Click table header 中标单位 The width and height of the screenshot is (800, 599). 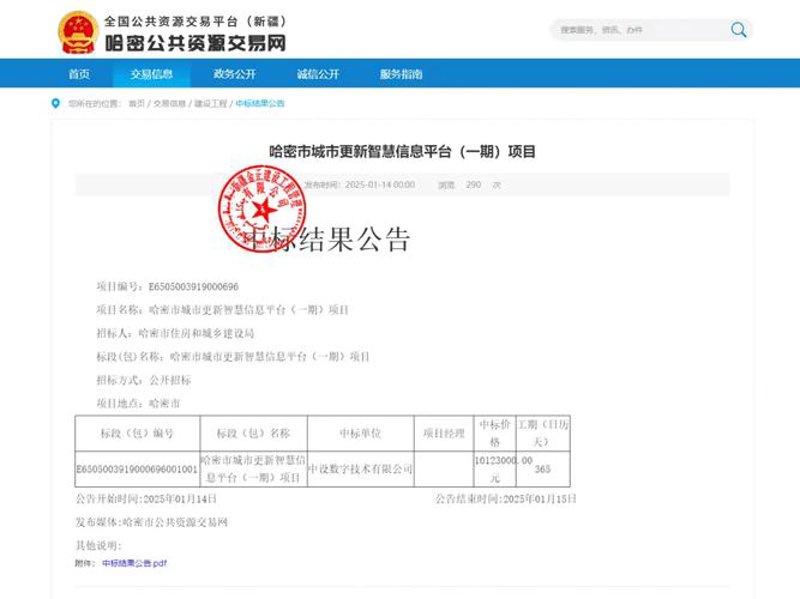(x=361, y=434)
